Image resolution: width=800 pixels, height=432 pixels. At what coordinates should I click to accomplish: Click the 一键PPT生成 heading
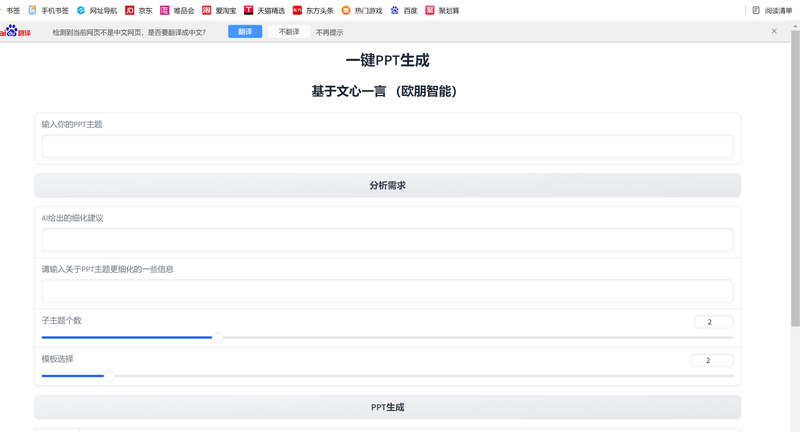[387, 60]
